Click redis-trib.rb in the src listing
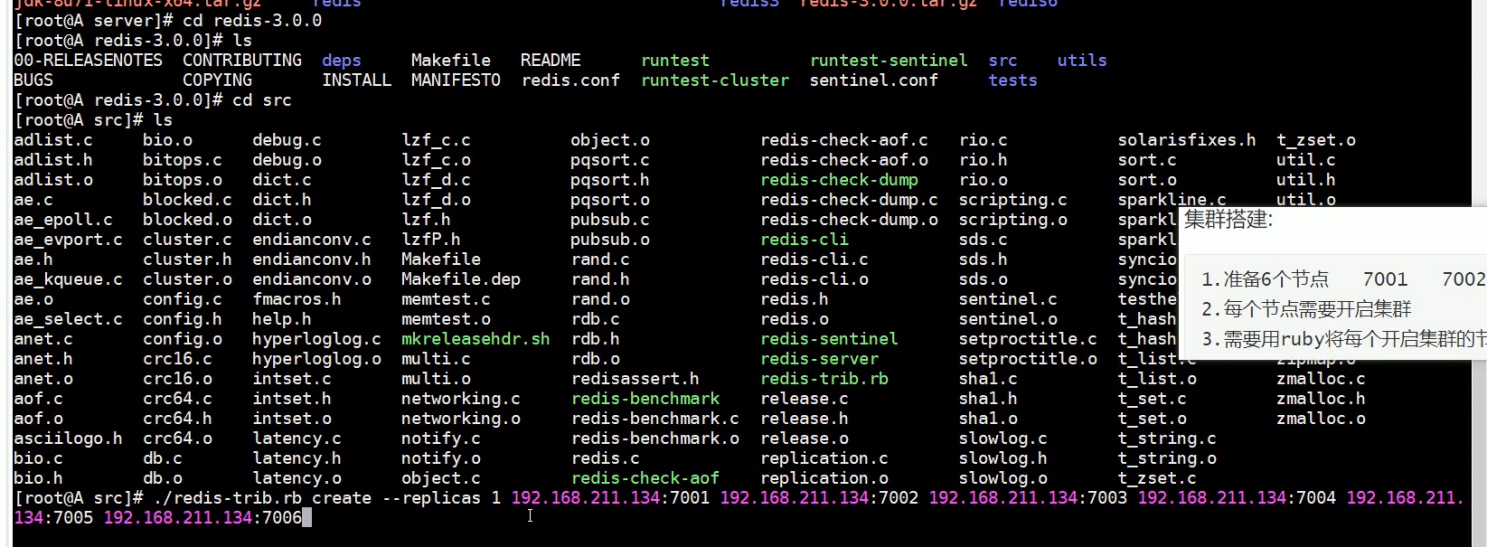 pos(824,379)
